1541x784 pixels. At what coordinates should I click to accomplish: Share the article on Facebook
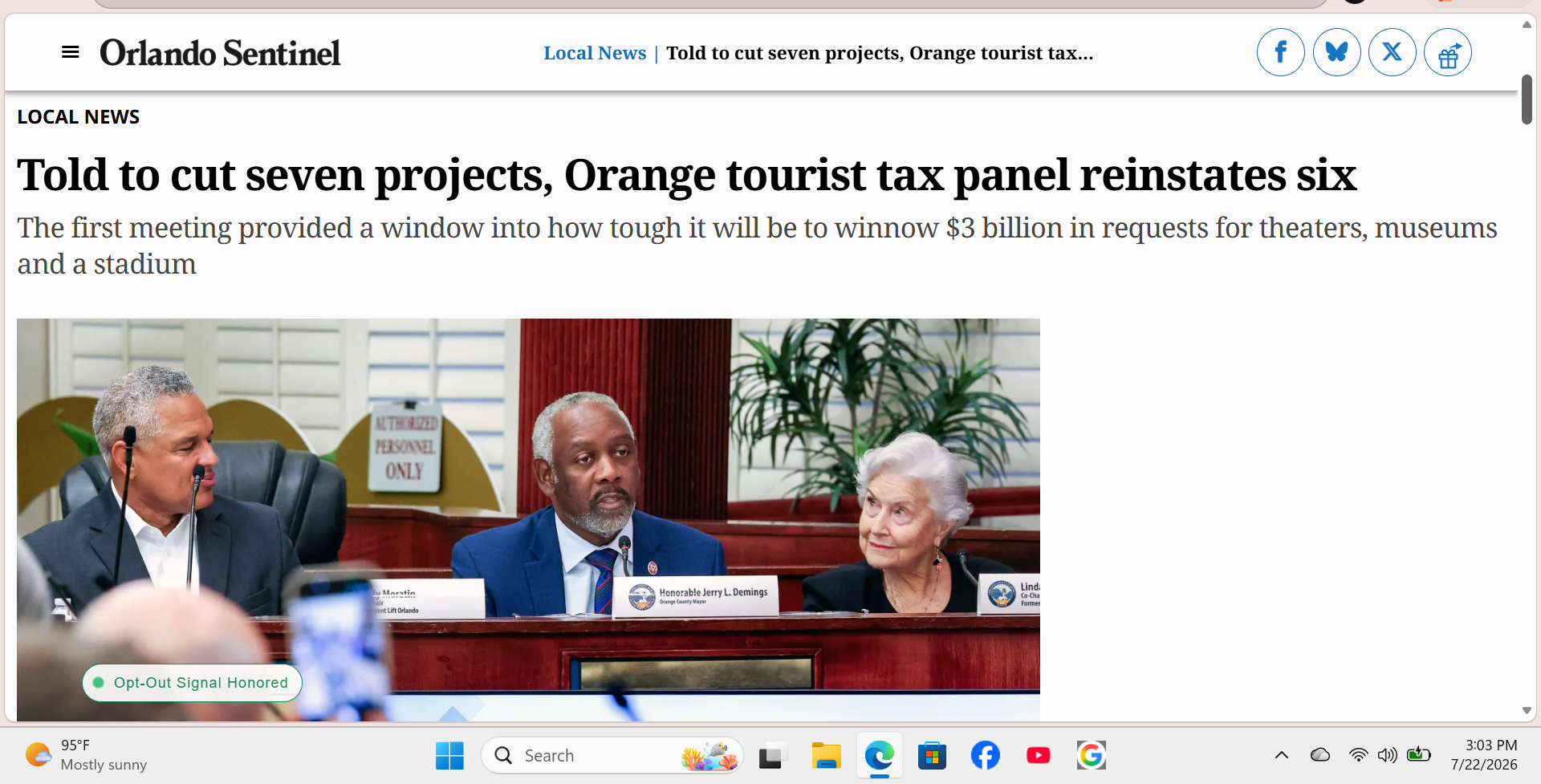tap(1281, 53)
